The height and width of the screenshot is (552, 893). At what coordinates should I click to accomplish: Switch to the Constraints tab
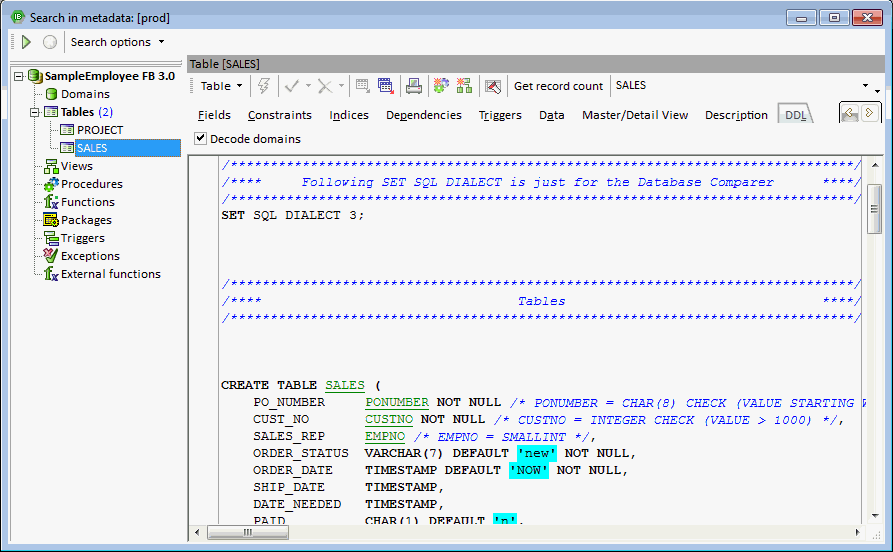pyautogui.click(x=280, y=115)
